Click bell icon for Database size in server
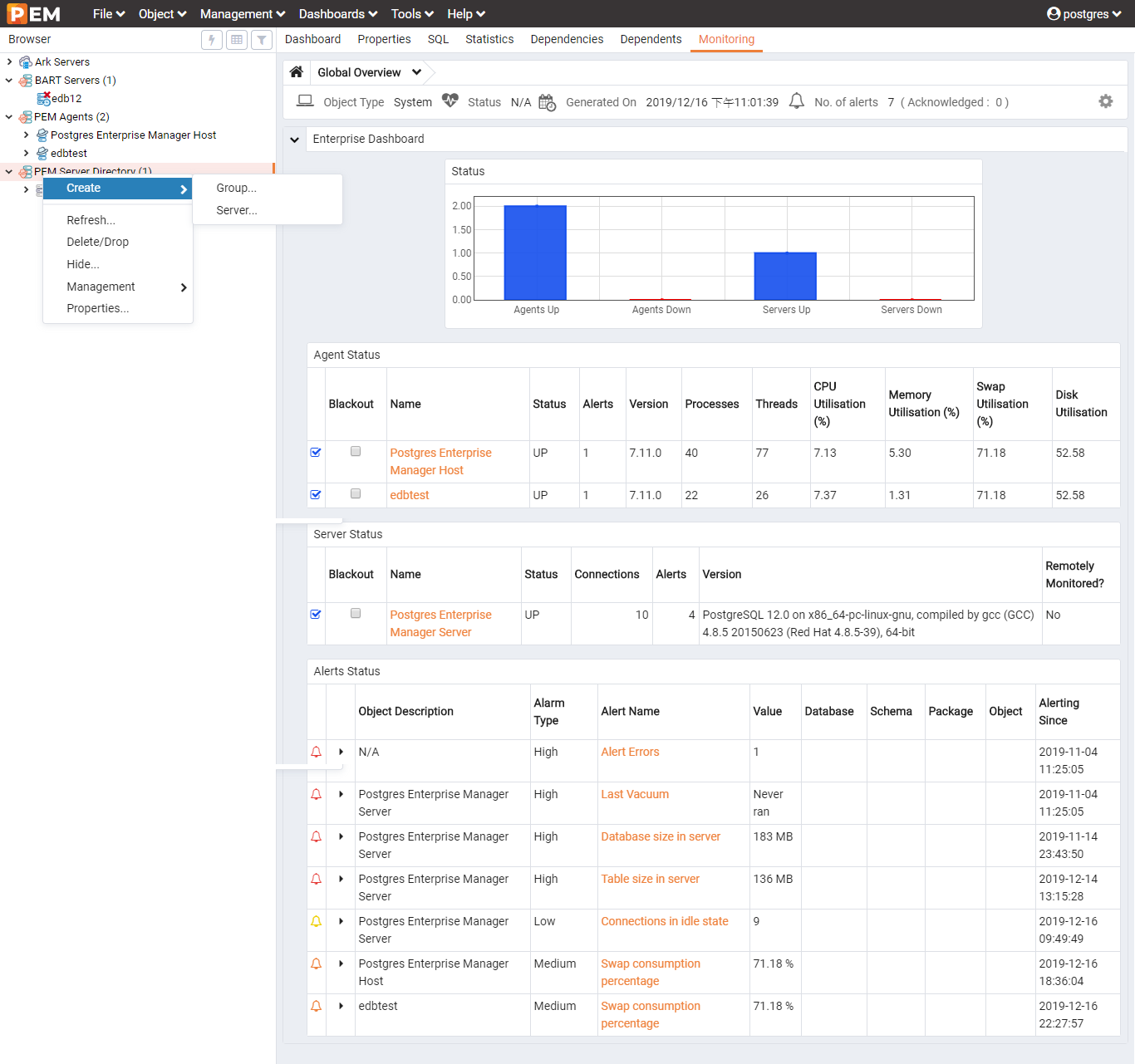Screen dimensions: 1135x1064 coord(316,837)
